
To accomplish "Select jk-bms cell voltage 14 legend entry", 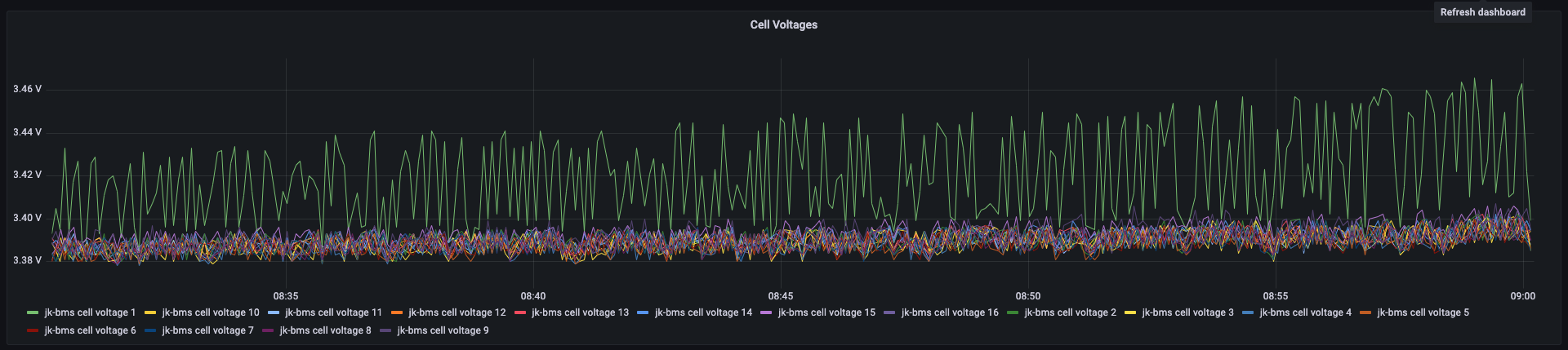I will [703, 312].
